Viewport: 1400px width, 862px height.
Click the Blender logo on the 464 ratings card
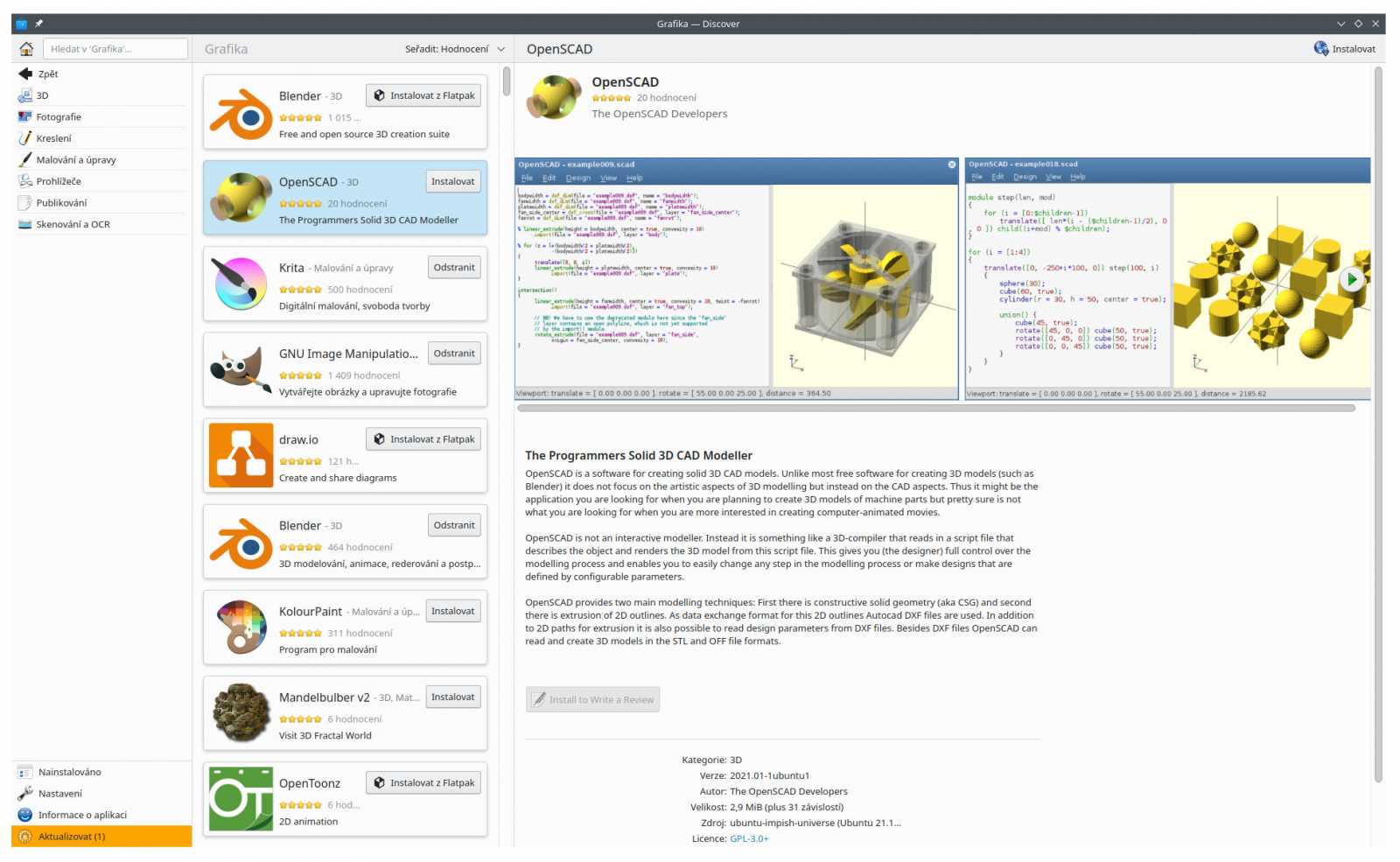coord(241,543)
